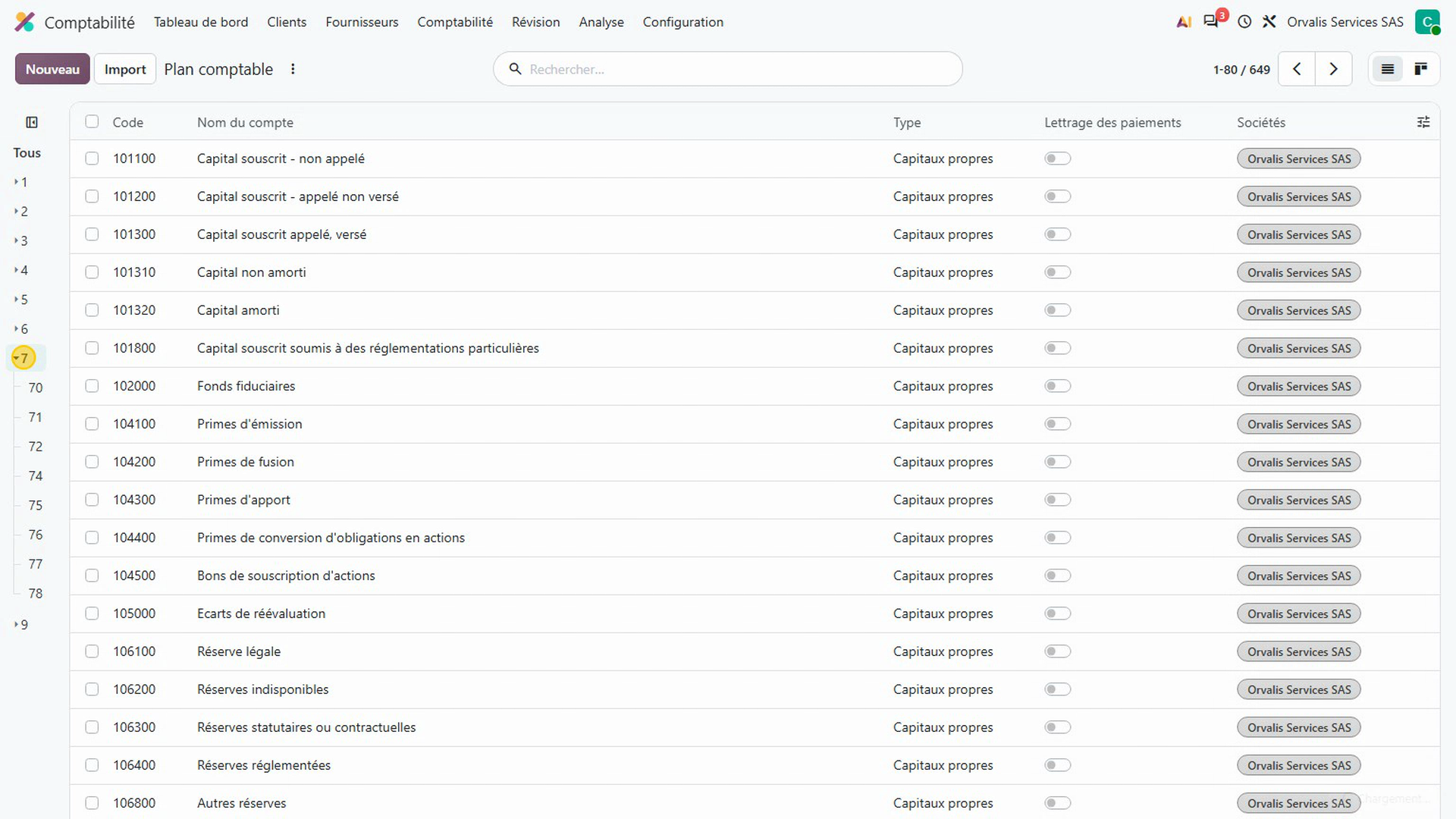This screenshot has width=1456, height=819.
Task: Open the Configuration menu
Action: 682,22
